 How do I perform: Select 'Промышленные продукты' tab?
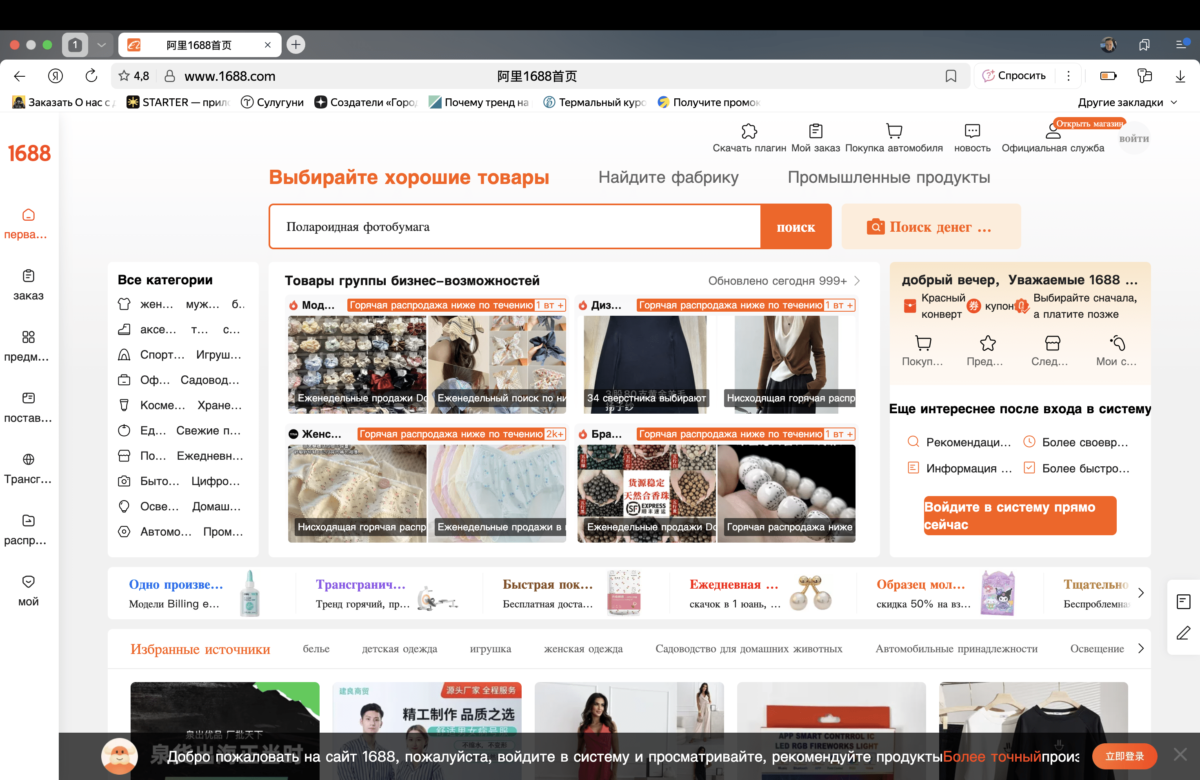click(x=889, y=178)
